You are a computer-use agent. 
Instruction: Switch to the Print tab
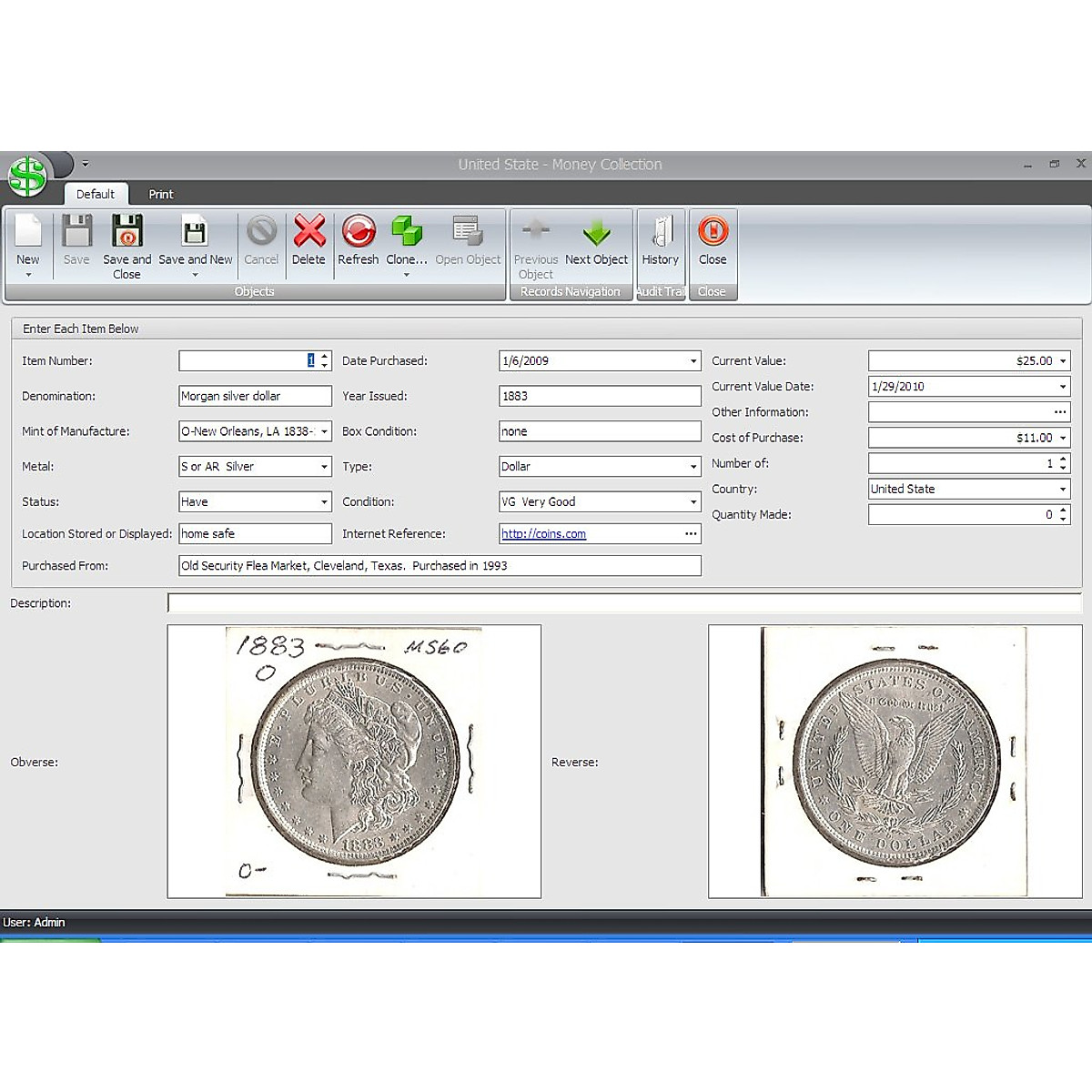[160, 194]
